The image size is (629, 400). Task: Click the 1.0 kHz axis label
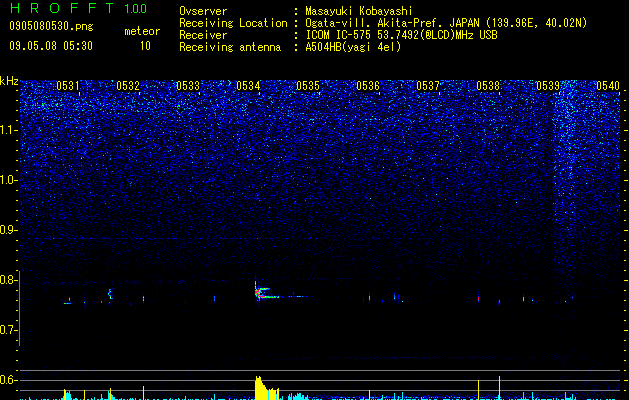(x=10, y=180)
